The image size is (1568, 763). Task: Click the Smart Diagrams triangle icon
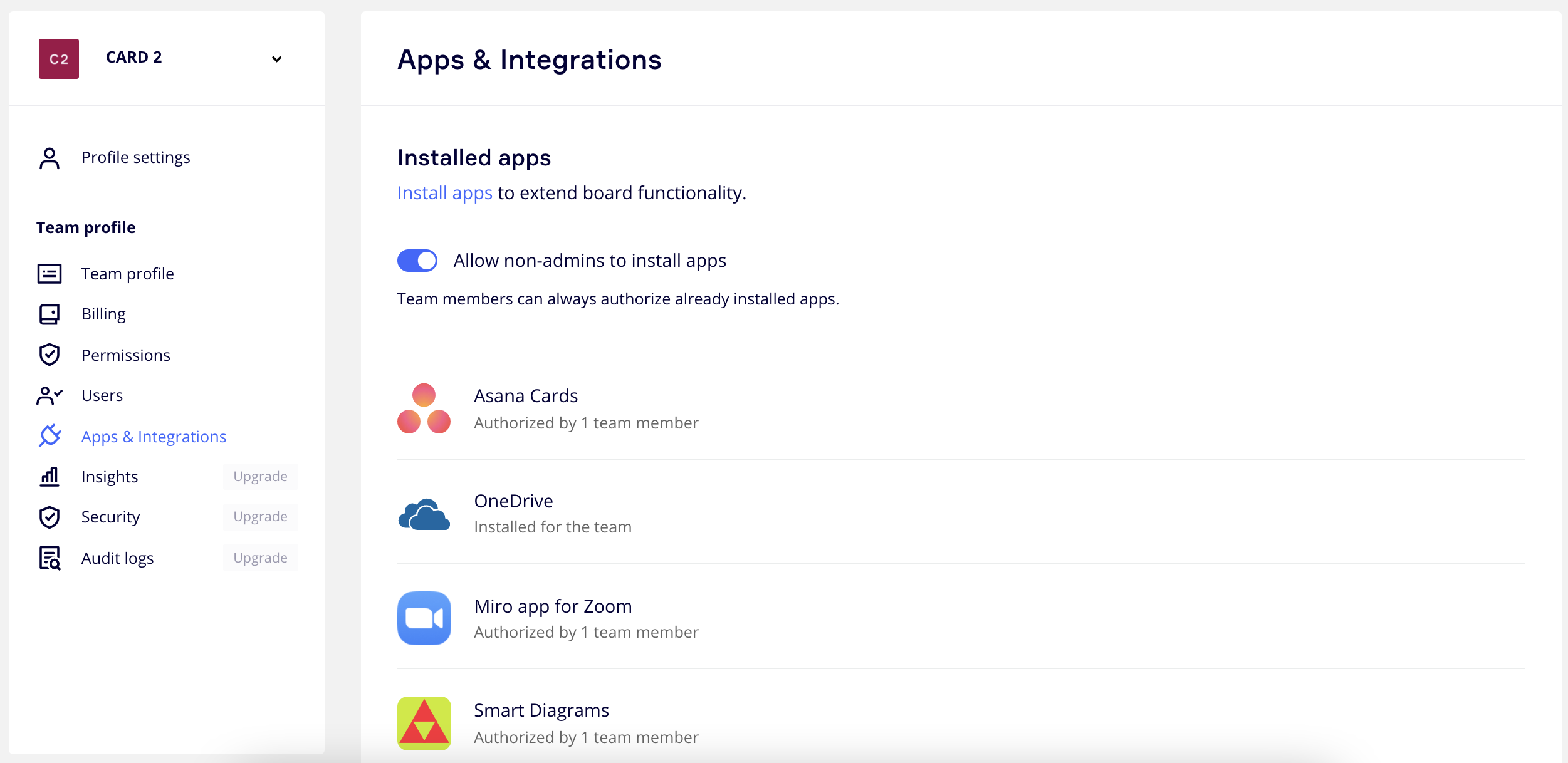[424, 723]
